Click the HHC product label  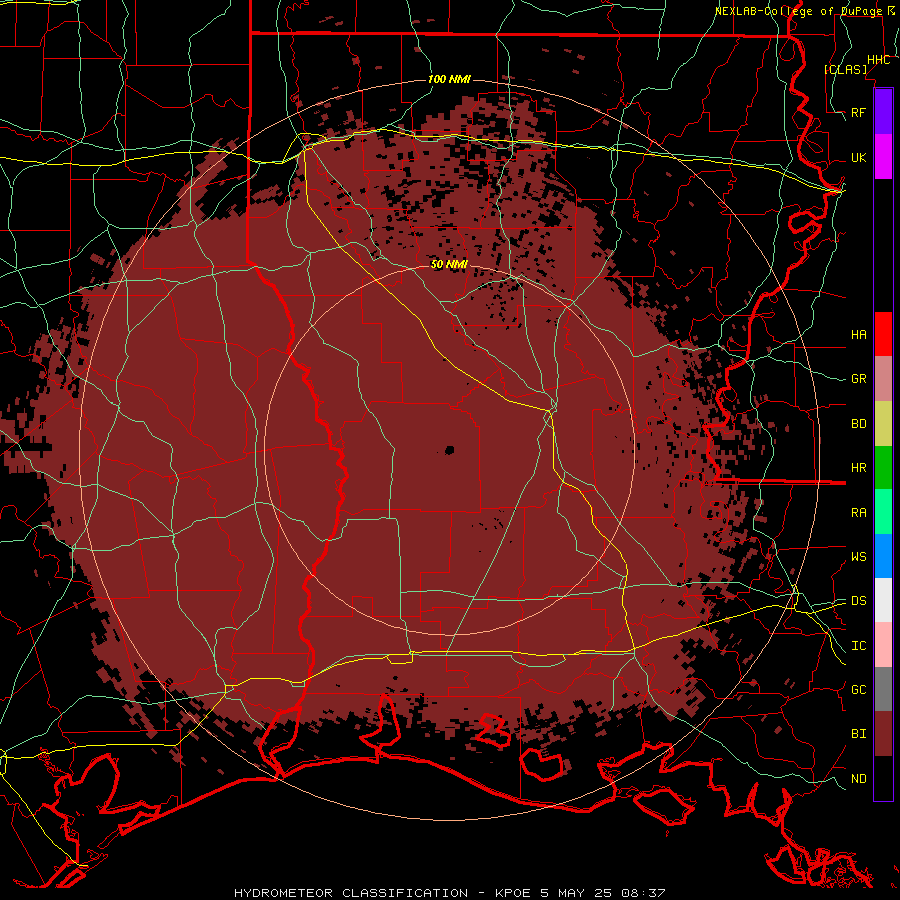878,60
